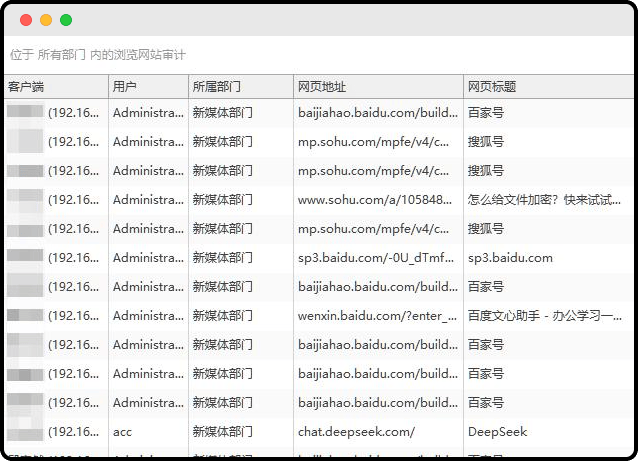
Task: Click Administra... in the sp3.baidu.com row
Action: (149, 258)
